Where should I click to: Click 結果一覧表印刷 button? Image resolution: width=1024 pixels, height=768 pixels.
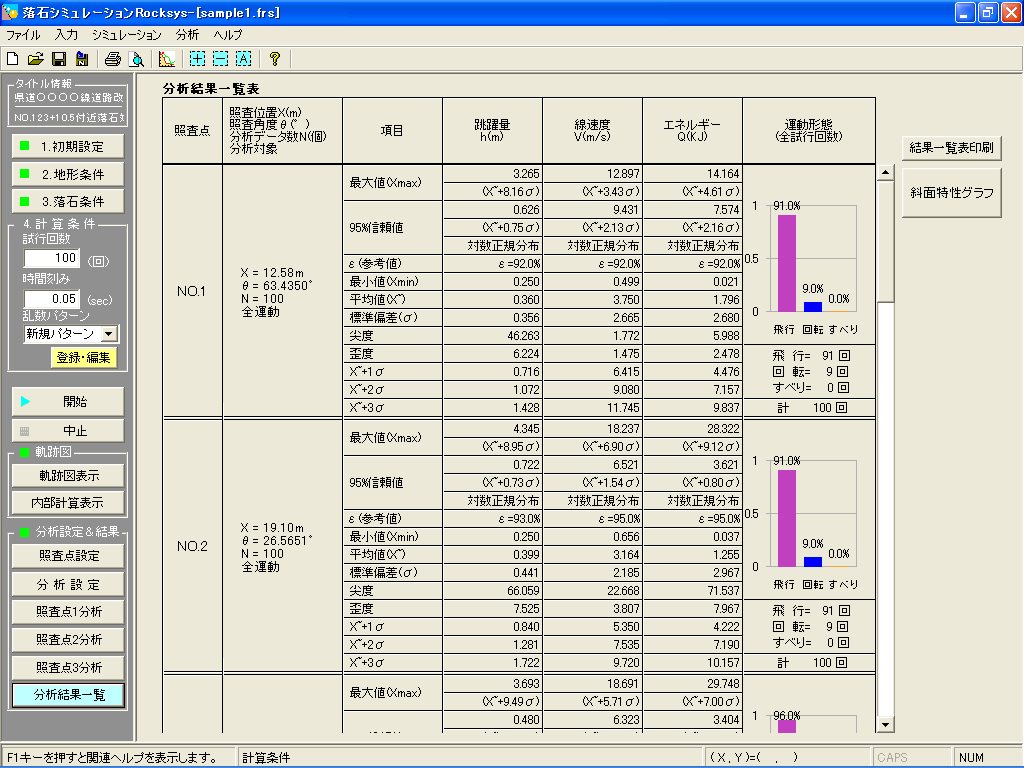point(952,148)
